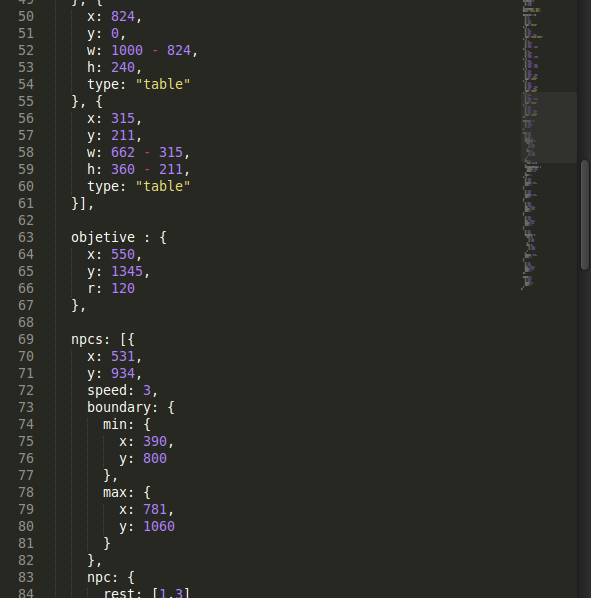
Task: Click the "npc: {" key on line 83
Action: (111, 577)
